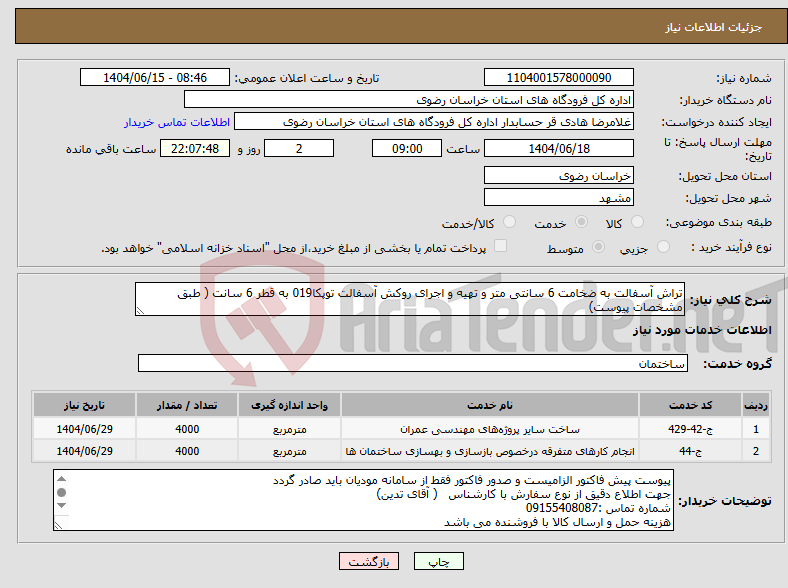Click the buyer notes textarea
Image resolution: width=788 pixels, height=588 pixels.
tap(363, 500)
